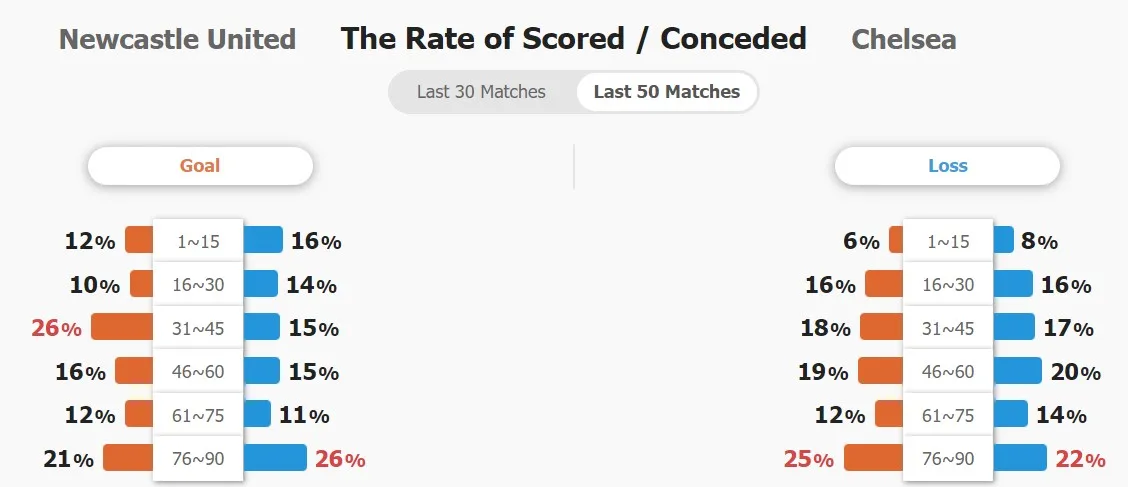Click the blue 20% bar in Loss chart

[1016, 370]
